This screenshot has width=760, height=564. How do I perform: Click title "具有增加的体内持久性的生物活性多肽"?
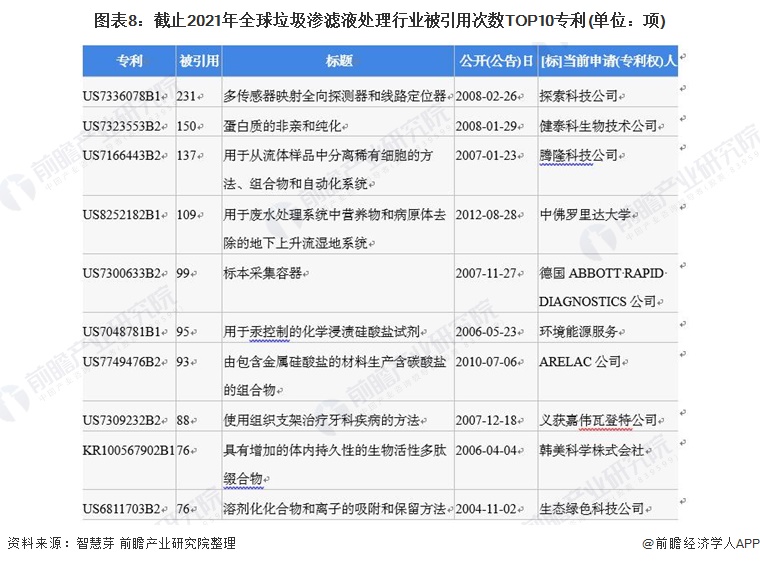pos(334,464)
